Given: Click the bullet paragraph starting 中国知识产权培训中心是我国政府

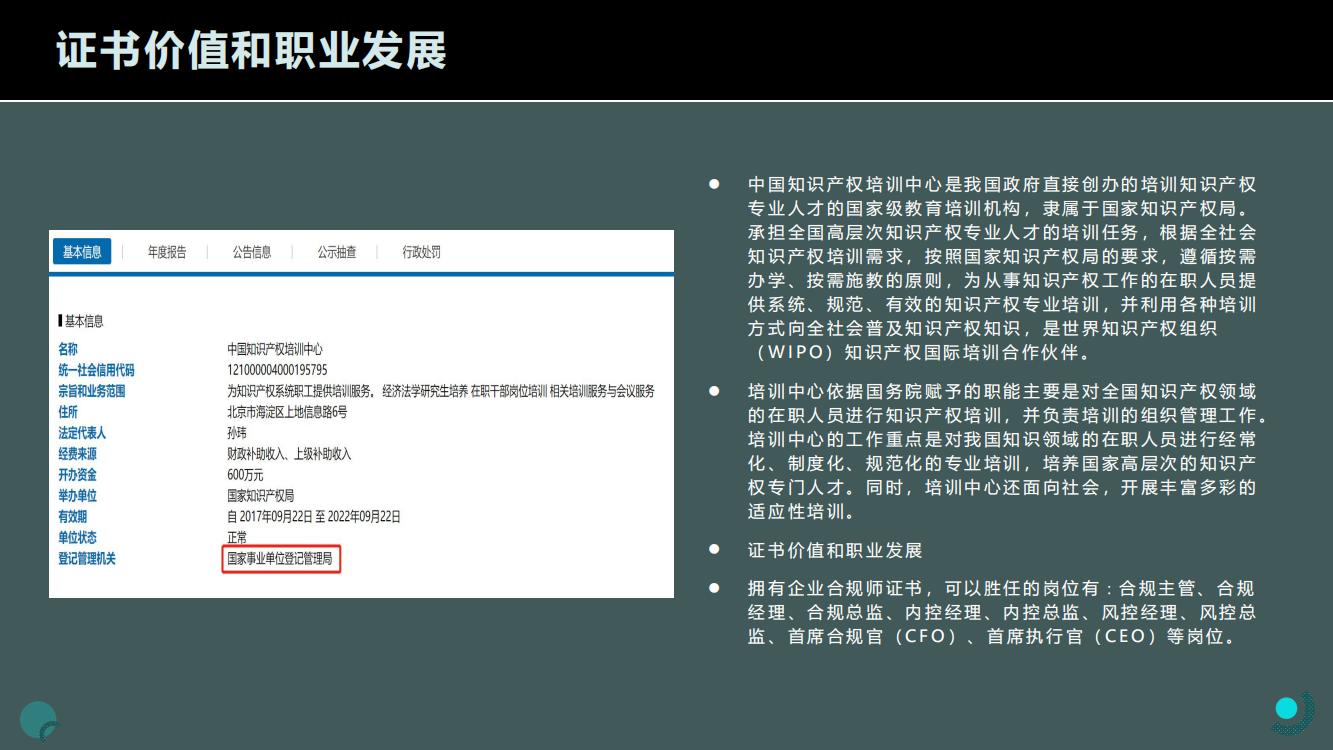Looking at the screenshot, I should [x=1002, y=269].
